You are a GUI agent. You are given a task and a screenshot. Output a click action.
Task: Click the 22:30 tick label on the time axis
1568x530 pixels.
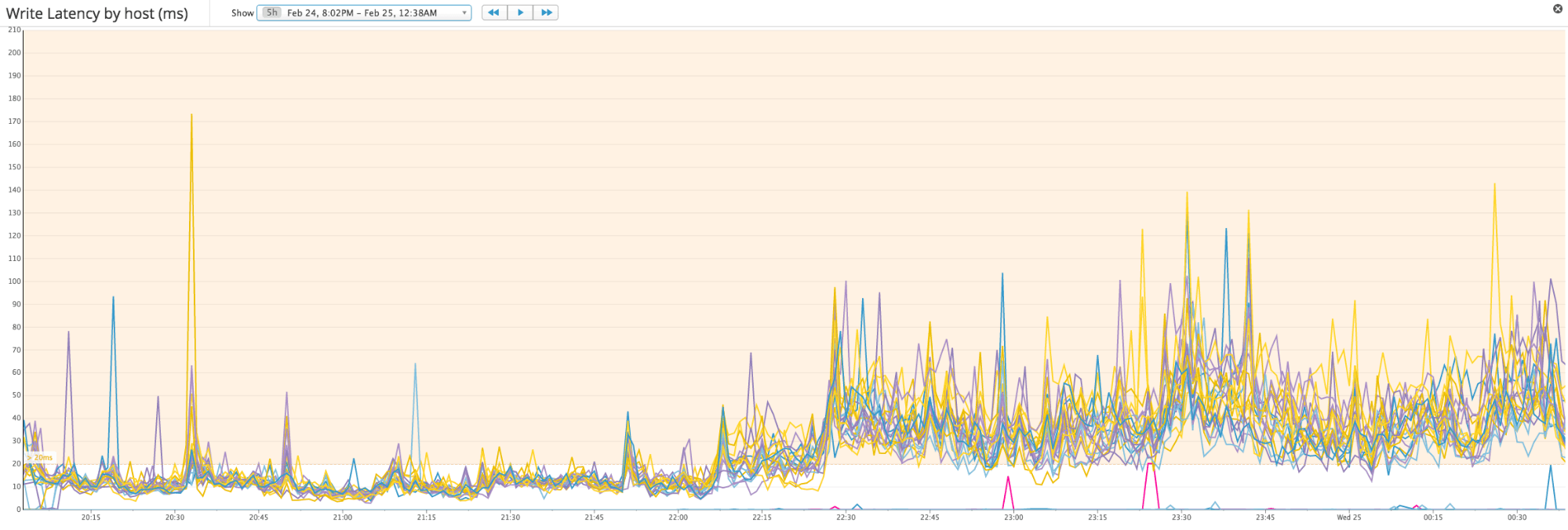846,517
